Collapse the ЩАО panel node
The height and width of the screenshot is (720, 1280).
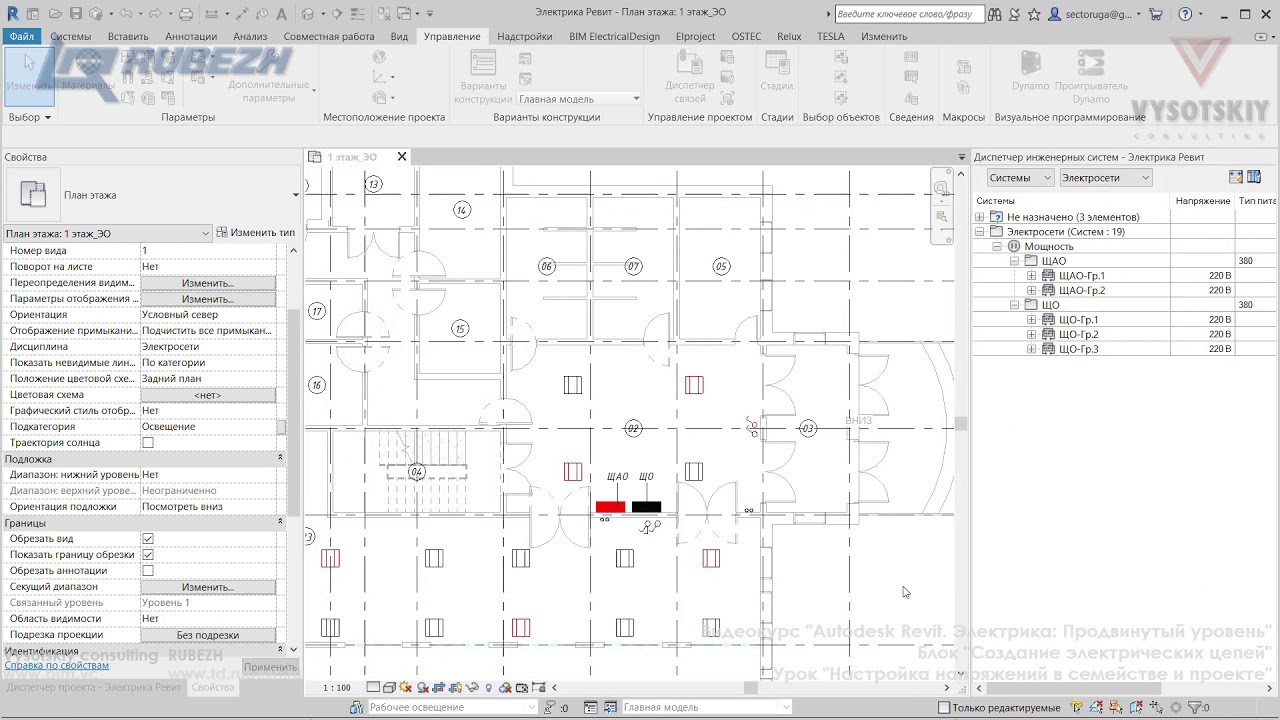[1014, 261]
